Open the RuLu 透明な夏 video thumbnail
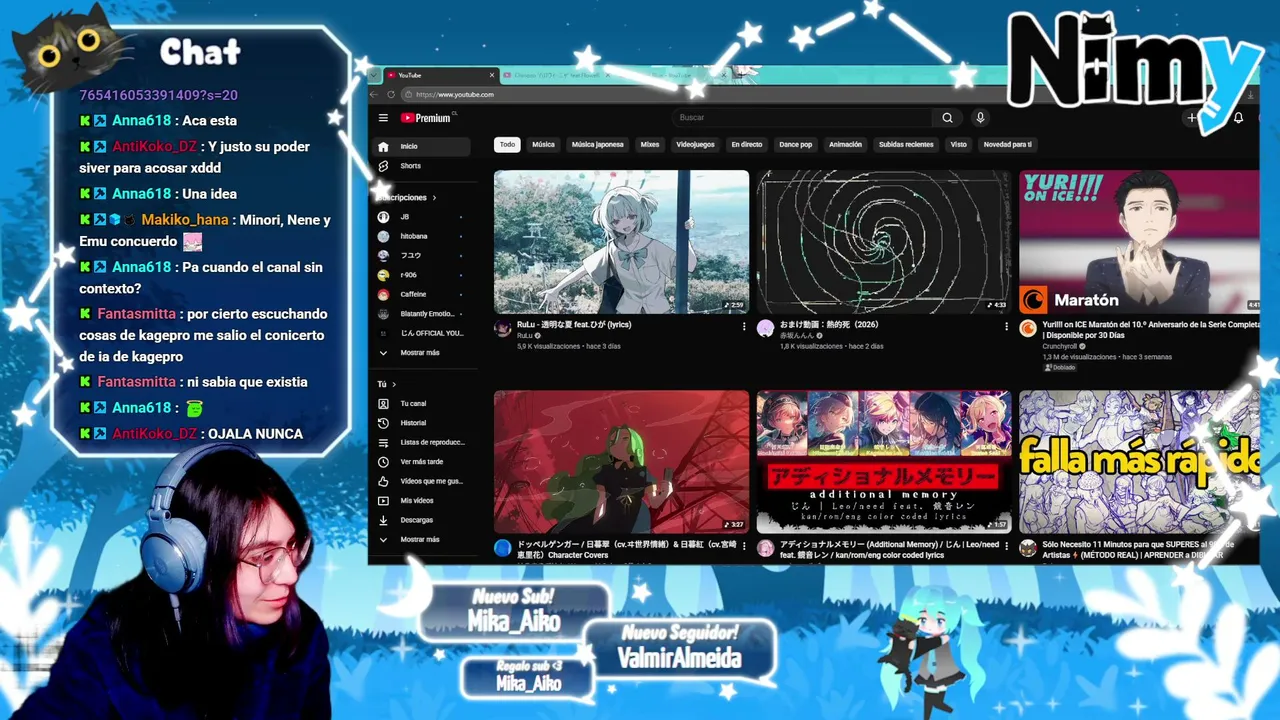The image size is (1280, 720). [x=621, y=241]
